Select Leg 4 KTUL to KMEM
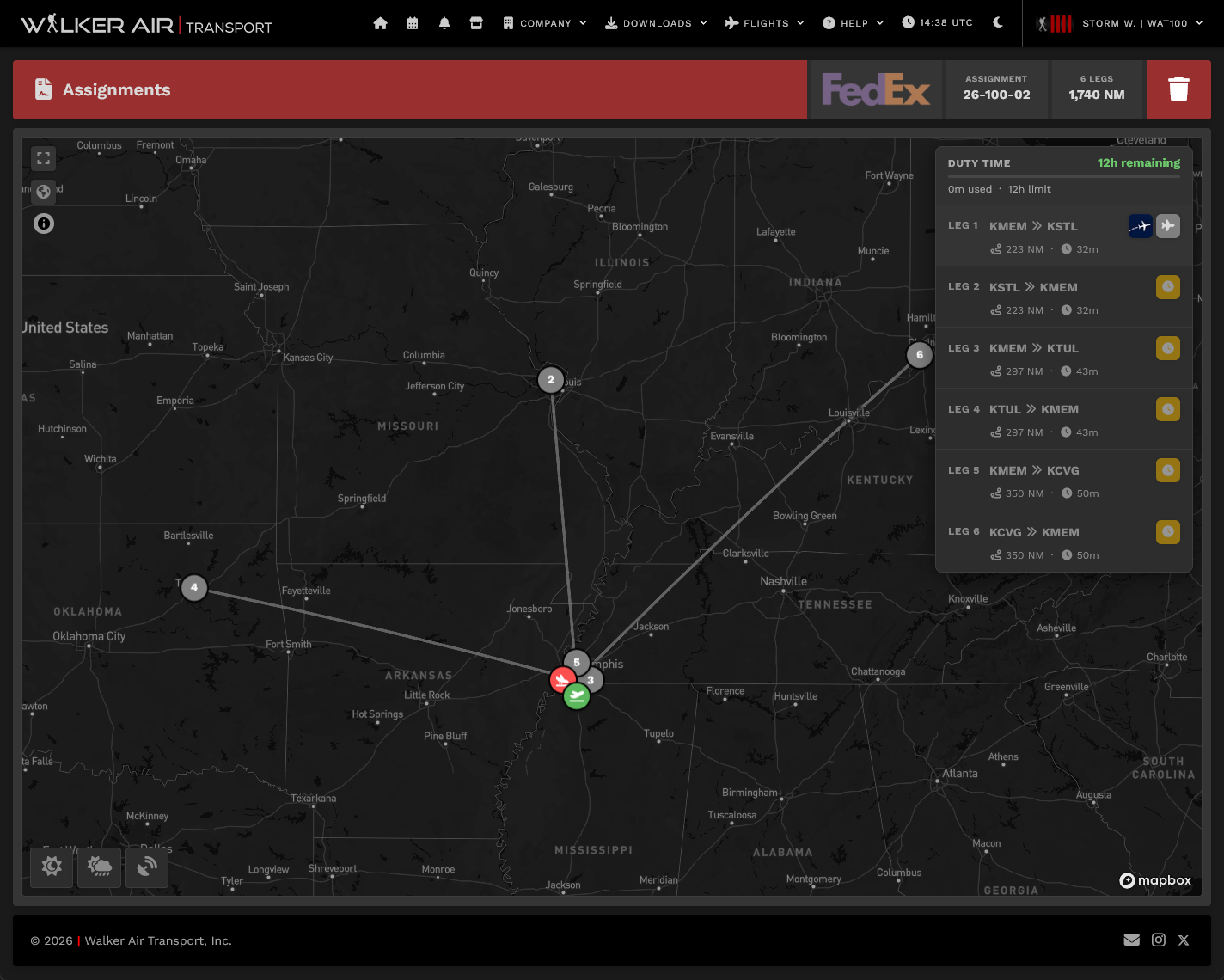1224x980 pixels. pyautogui.click(x=1064, y=420)
